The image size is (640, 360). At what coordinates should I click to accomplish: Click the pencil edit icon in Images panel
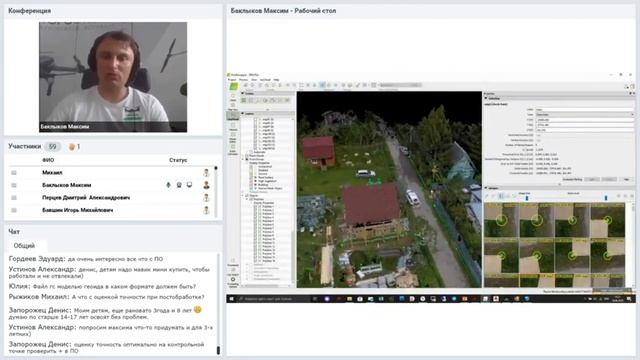click(487, 196)
